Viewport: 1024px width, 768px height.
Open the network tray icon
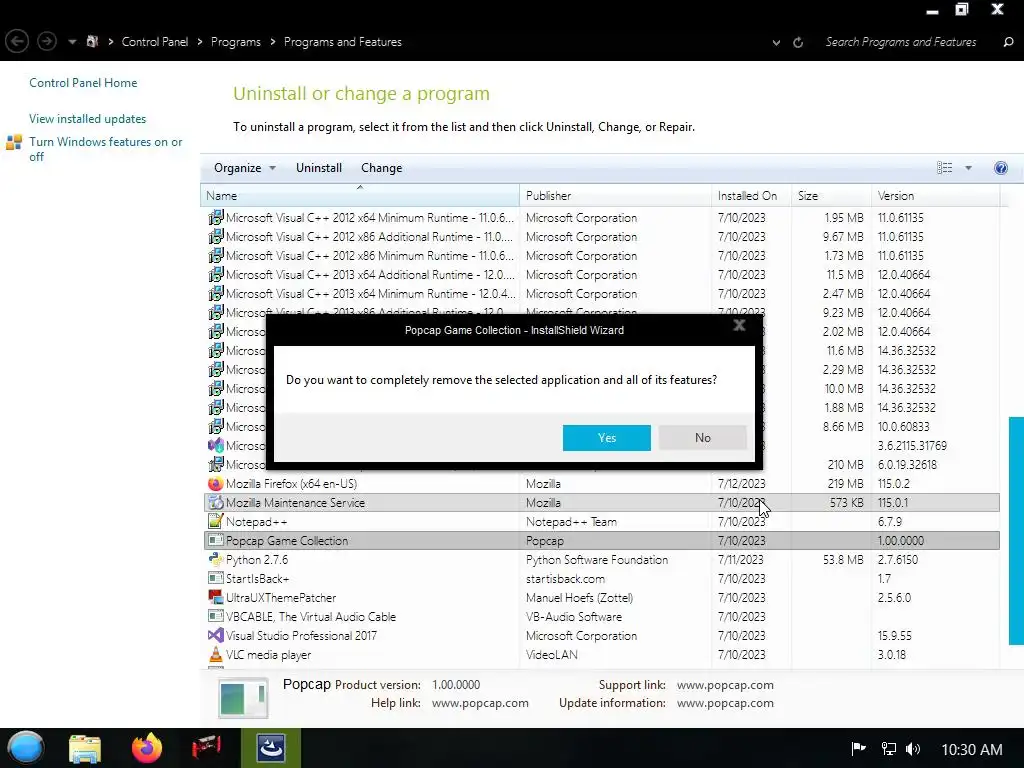[889, 749]
